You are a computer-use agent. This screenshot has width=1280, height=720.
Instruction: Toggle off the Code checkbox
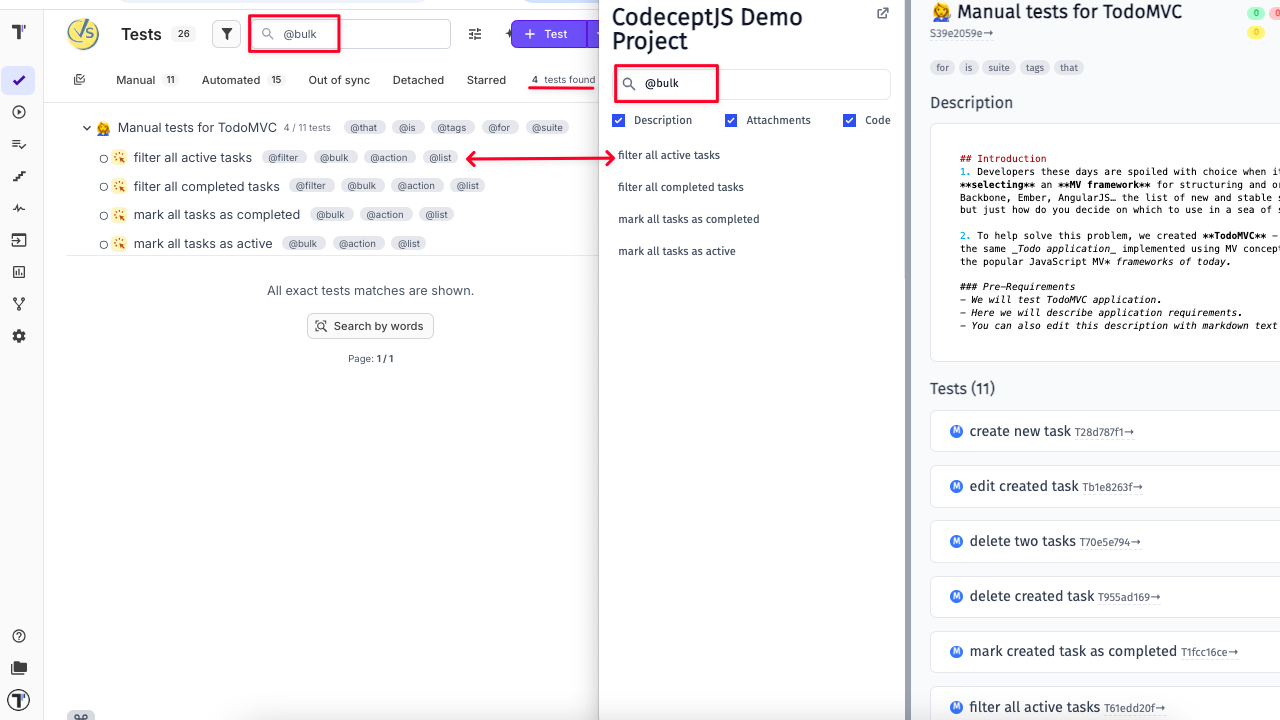coord(849,120)
